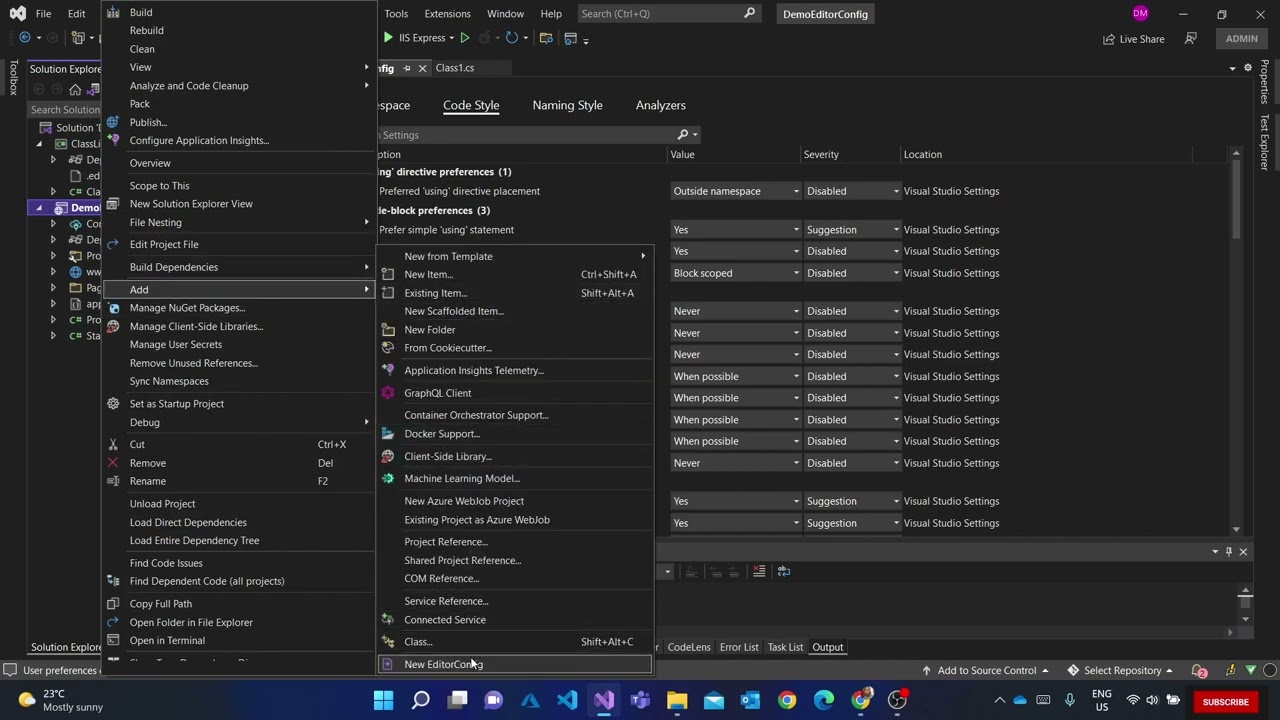
Task: Click Start IIS Express play icon
Action: click(x=388, y=38)
